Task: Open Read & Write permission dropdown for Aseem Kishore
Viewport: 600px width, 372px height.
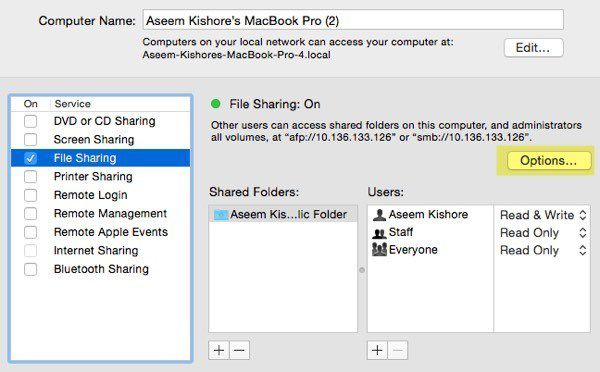Action: [x=543, y=215]
